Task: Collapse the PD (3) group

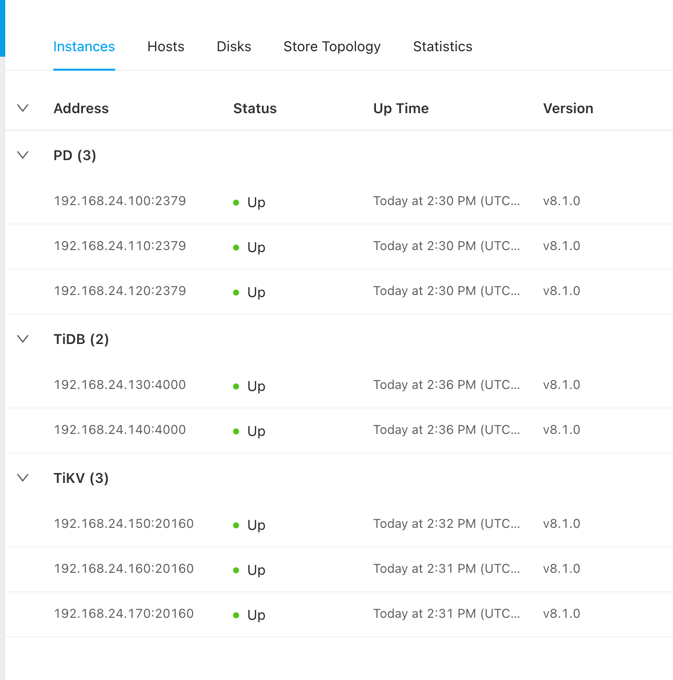Action: (23, 155)
